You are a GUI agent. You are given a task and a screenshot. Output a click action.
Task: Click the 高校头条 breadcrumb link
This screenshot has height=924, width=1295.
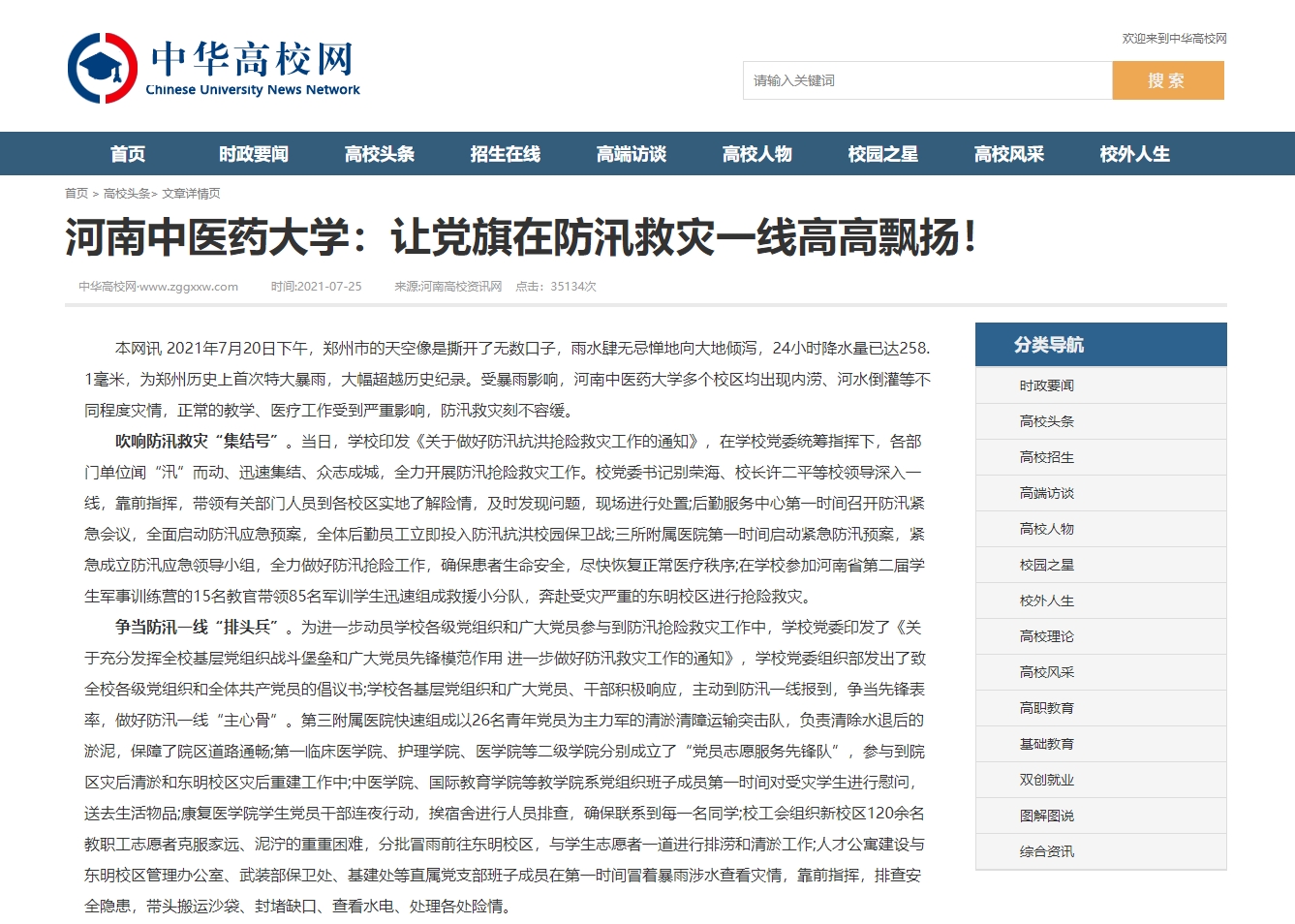tap(127, 194)
